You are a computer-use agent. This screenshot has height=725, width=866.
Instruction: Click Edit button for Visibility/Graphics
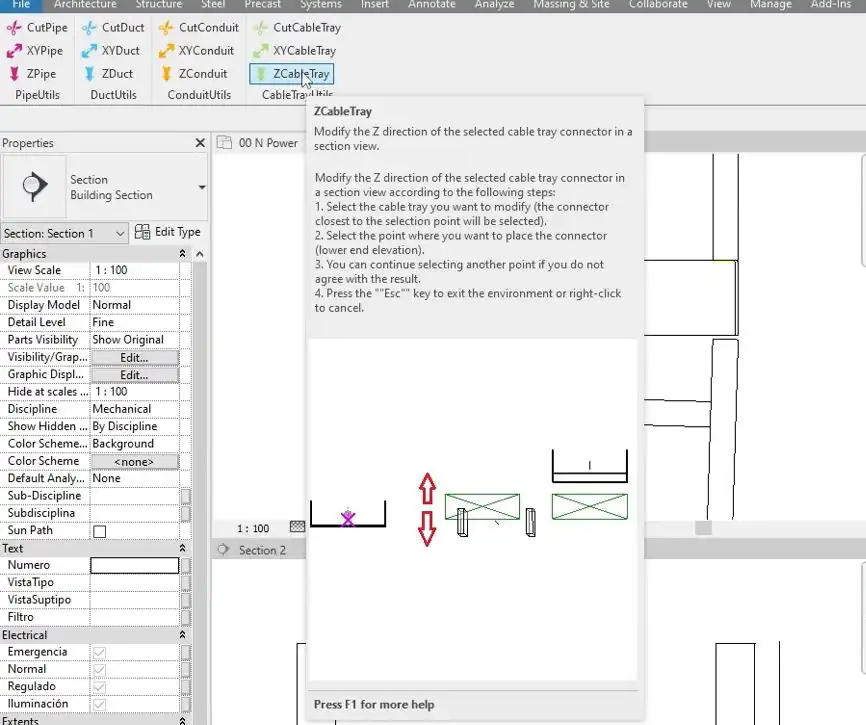tap(134, 358)
